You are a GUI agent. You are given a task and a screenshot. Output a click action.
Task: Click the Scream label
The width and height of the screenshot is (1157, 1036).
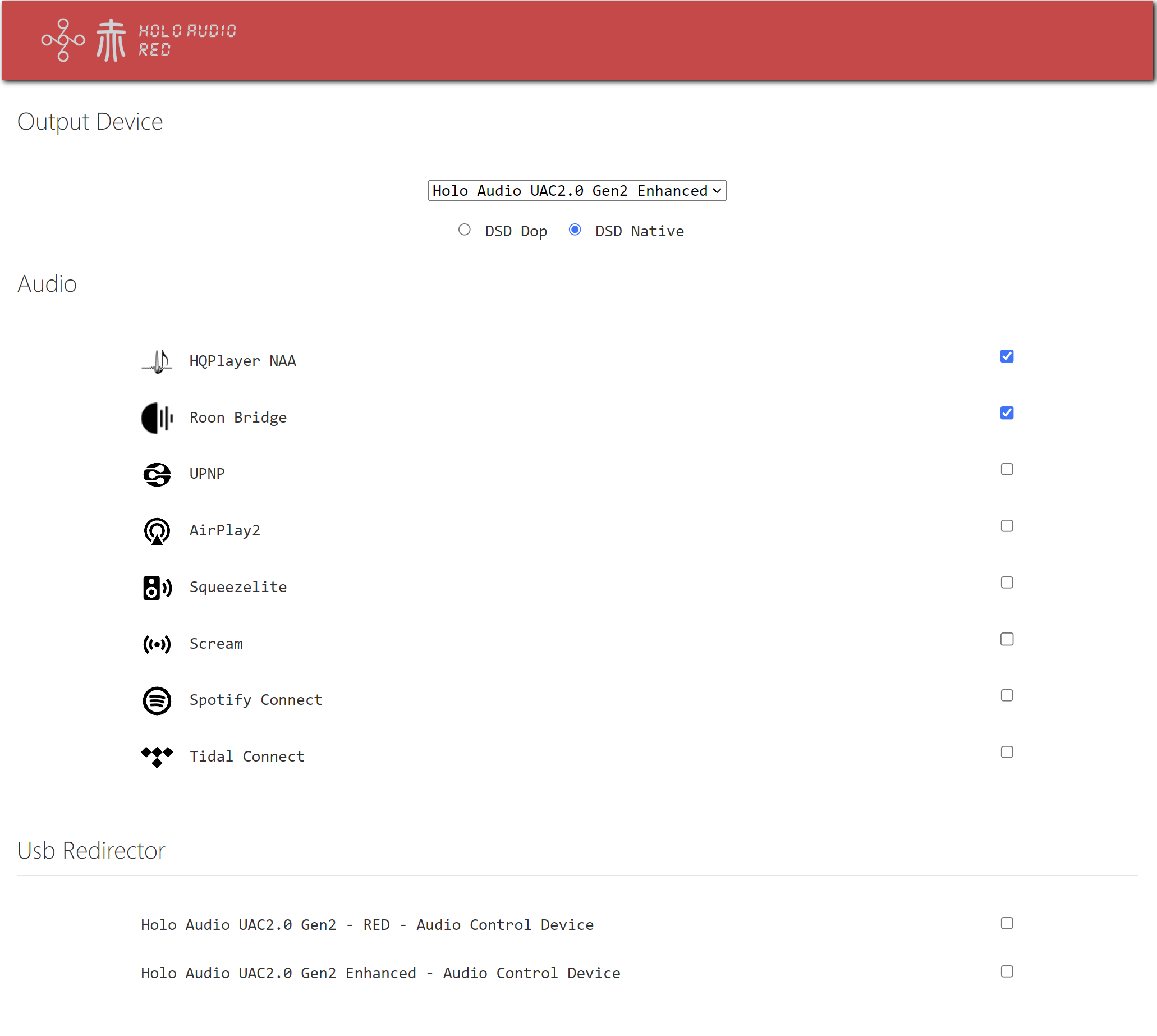pyautogui.click(x=215, y=644)
